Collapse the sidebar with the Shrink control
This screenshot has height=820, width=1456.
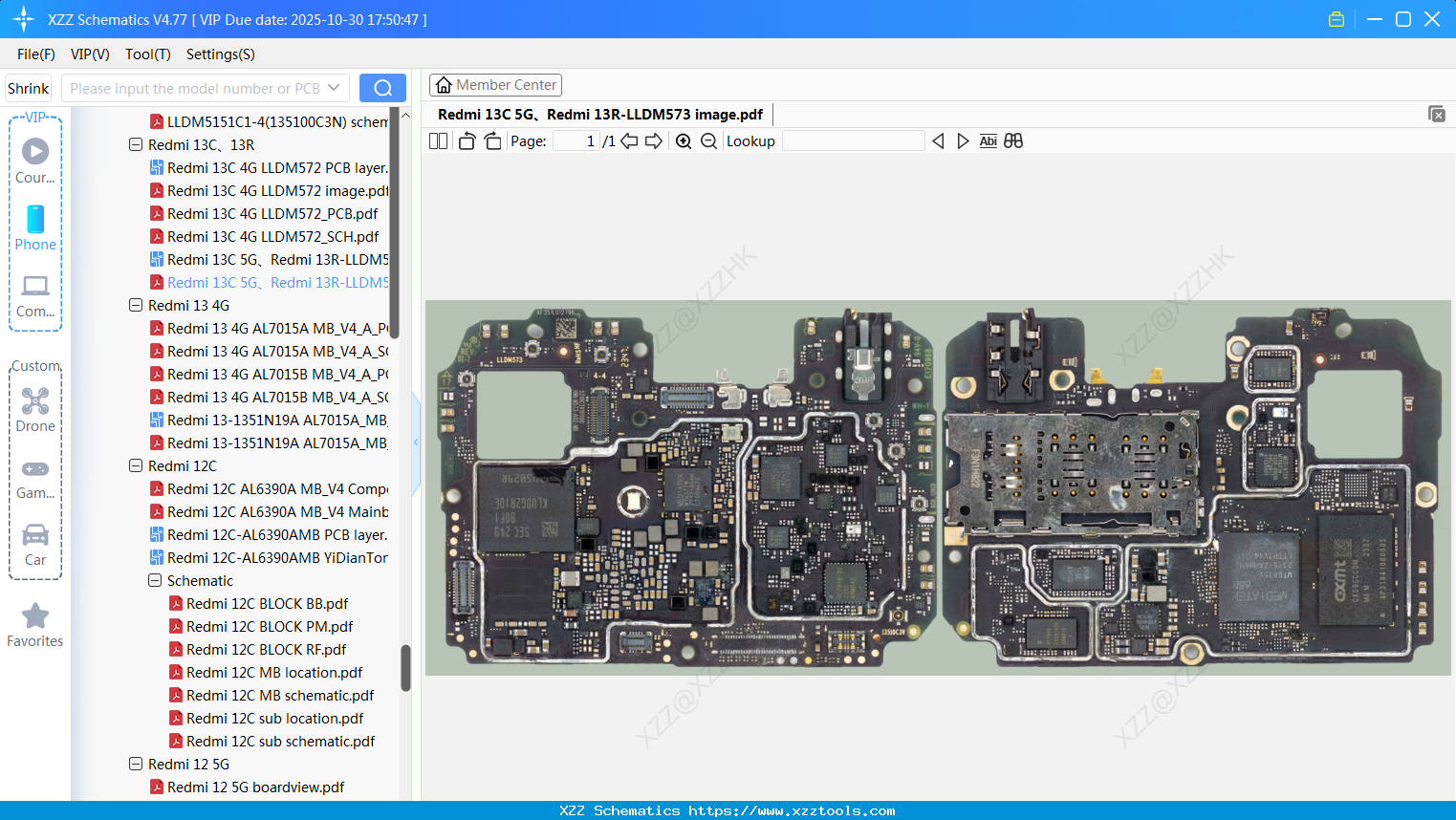28,87
